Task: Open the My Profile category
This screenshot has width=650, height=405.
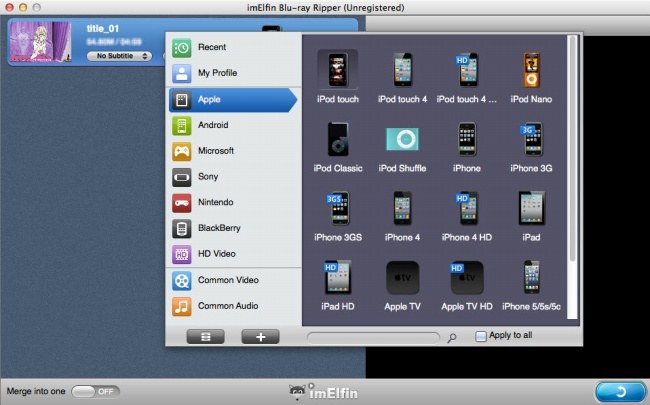Action: [x=233, y=73]
